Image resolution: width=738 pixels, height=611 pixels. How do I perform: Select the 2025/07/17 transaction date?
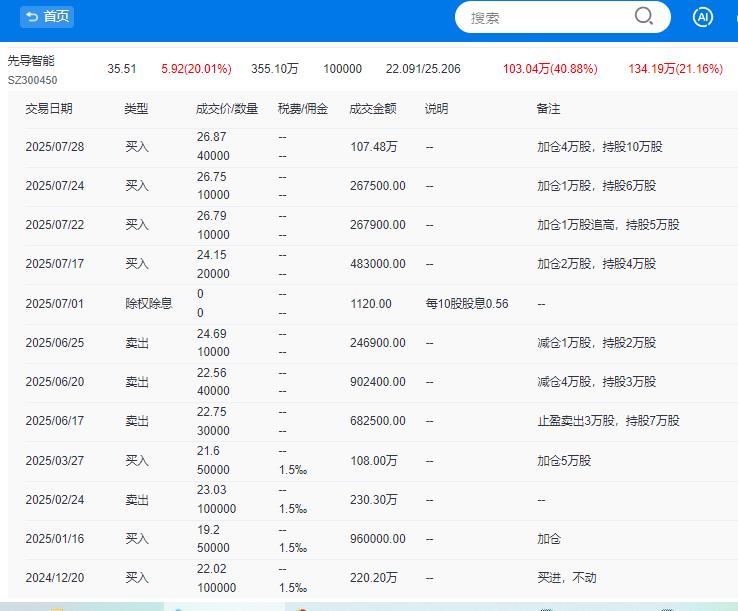tap(55, 264)
